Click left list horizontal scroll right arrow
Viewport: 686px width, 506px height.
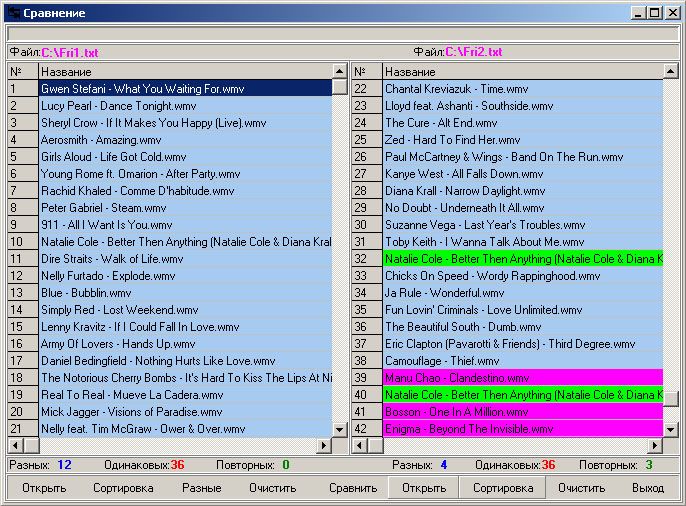[x=324, y=446]
